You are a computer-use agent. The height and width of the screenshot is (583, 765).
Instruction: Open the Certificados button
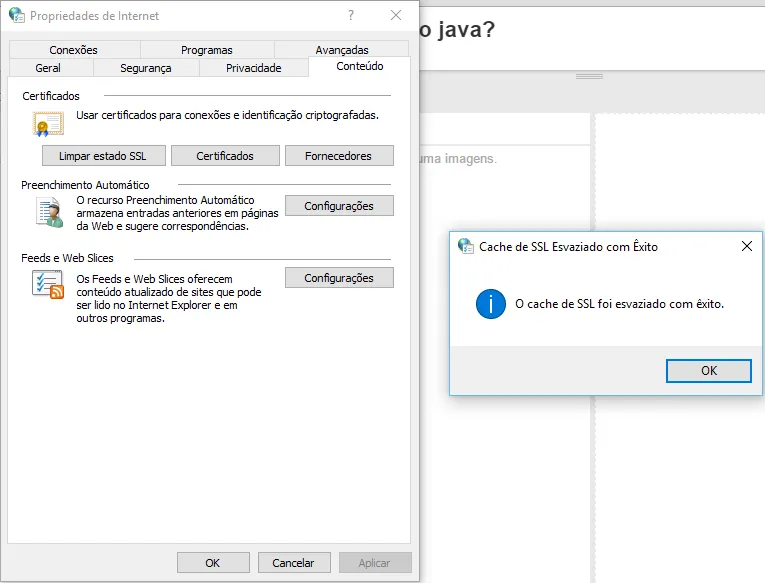click(225, 156)
